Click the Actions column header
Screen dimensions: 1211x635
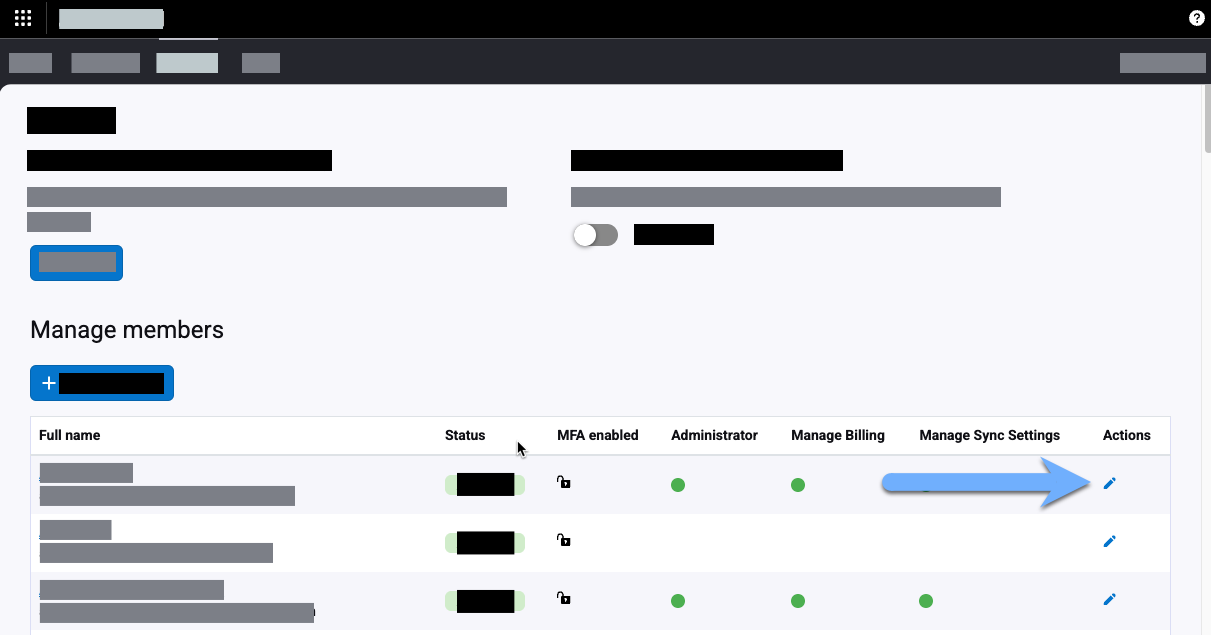[1127, 435]
